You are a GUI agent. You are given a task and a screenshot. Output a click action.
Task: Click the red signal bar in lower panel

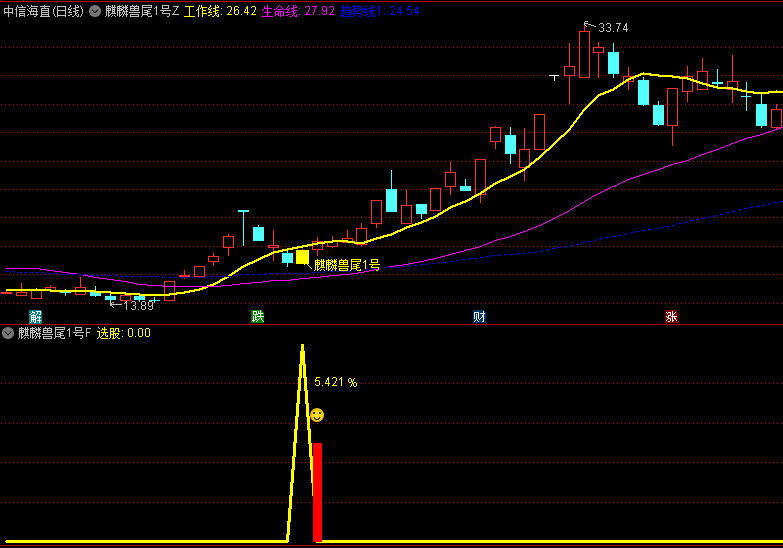tap(317, 492)
